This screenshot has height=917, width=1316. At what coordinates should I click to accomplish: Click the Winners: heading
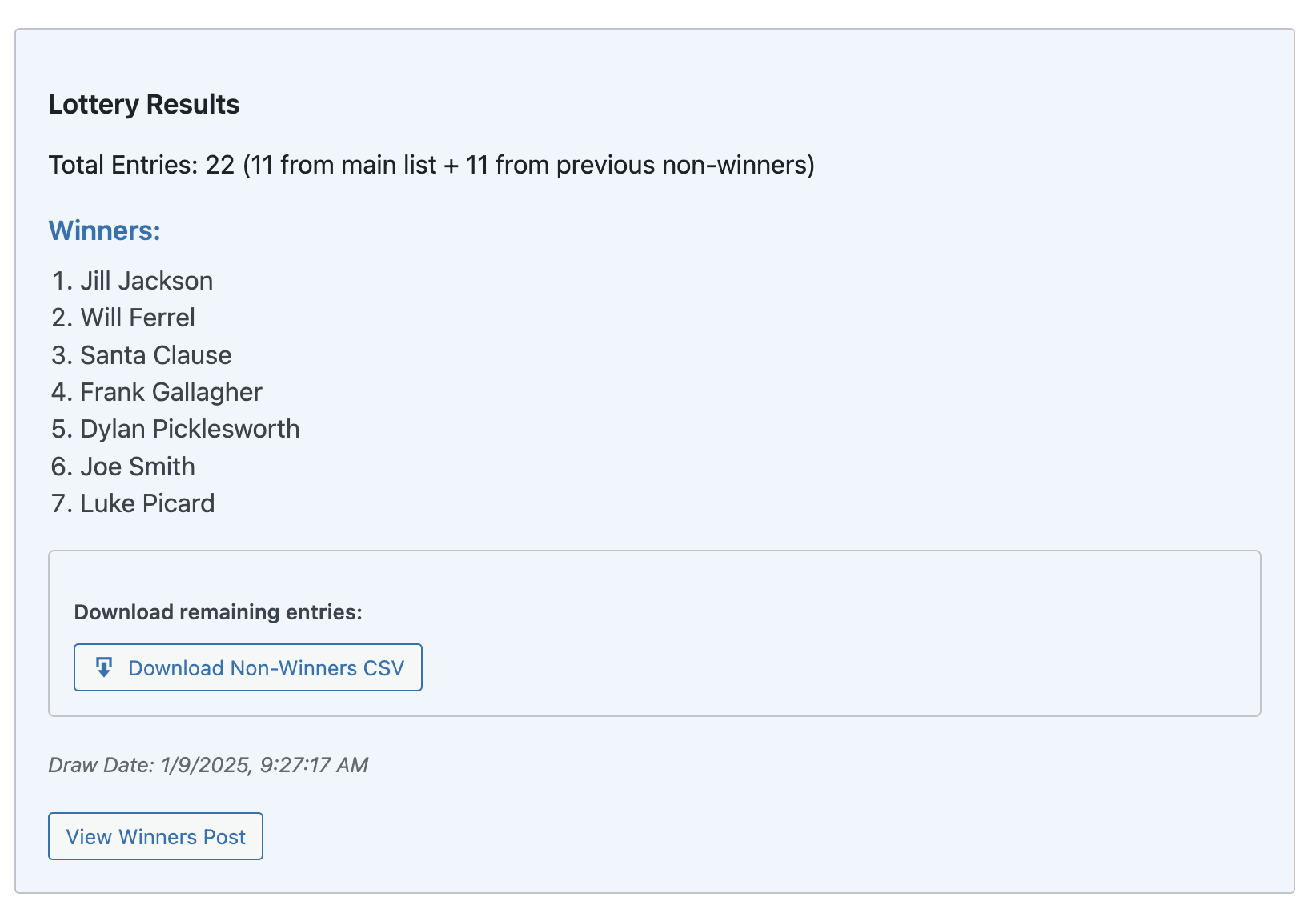[x=105, y=230]
